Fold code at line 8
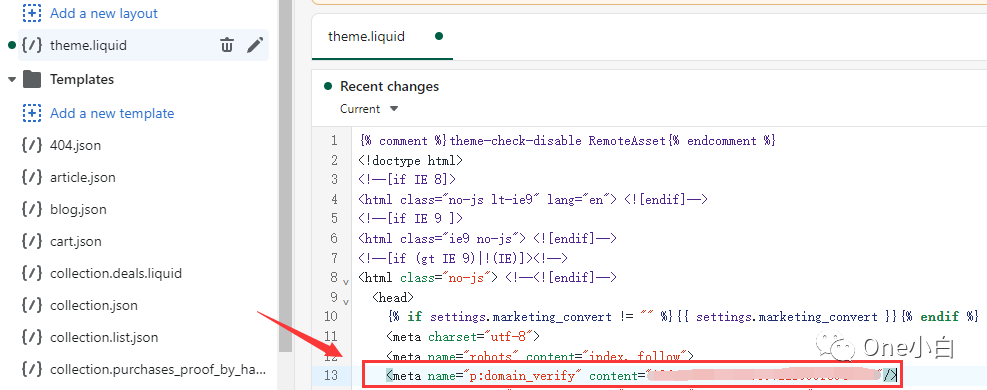The width and height of the screenshot is (987, 390). (x=346, y=281)
